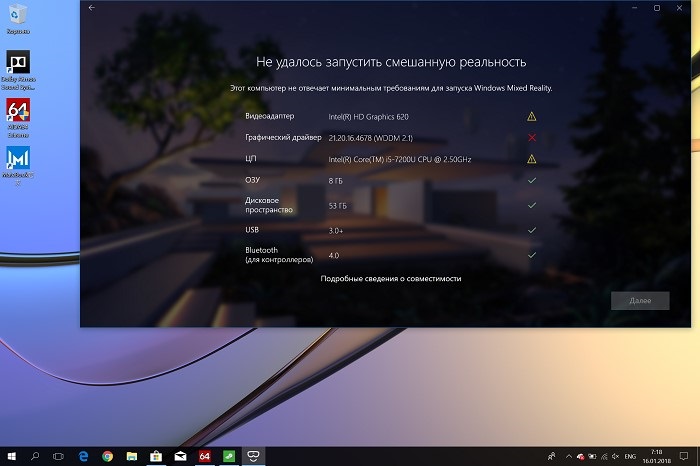Click the Далее button
The image size is (700, 466).
pyautogui.click(x=640, y=301)
